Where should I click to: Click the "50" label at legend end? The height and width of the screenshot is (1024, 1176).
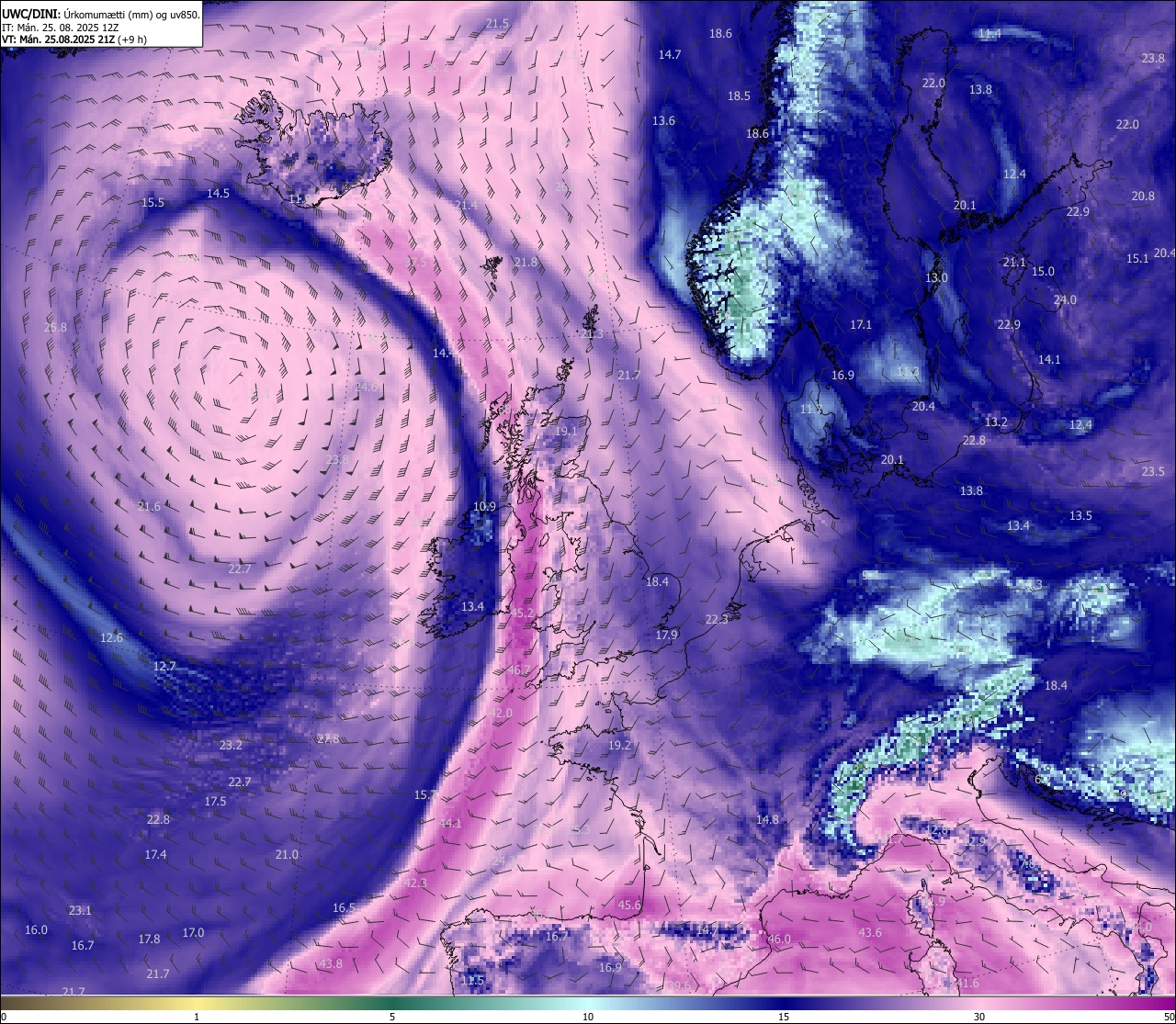(1168, 1017)
